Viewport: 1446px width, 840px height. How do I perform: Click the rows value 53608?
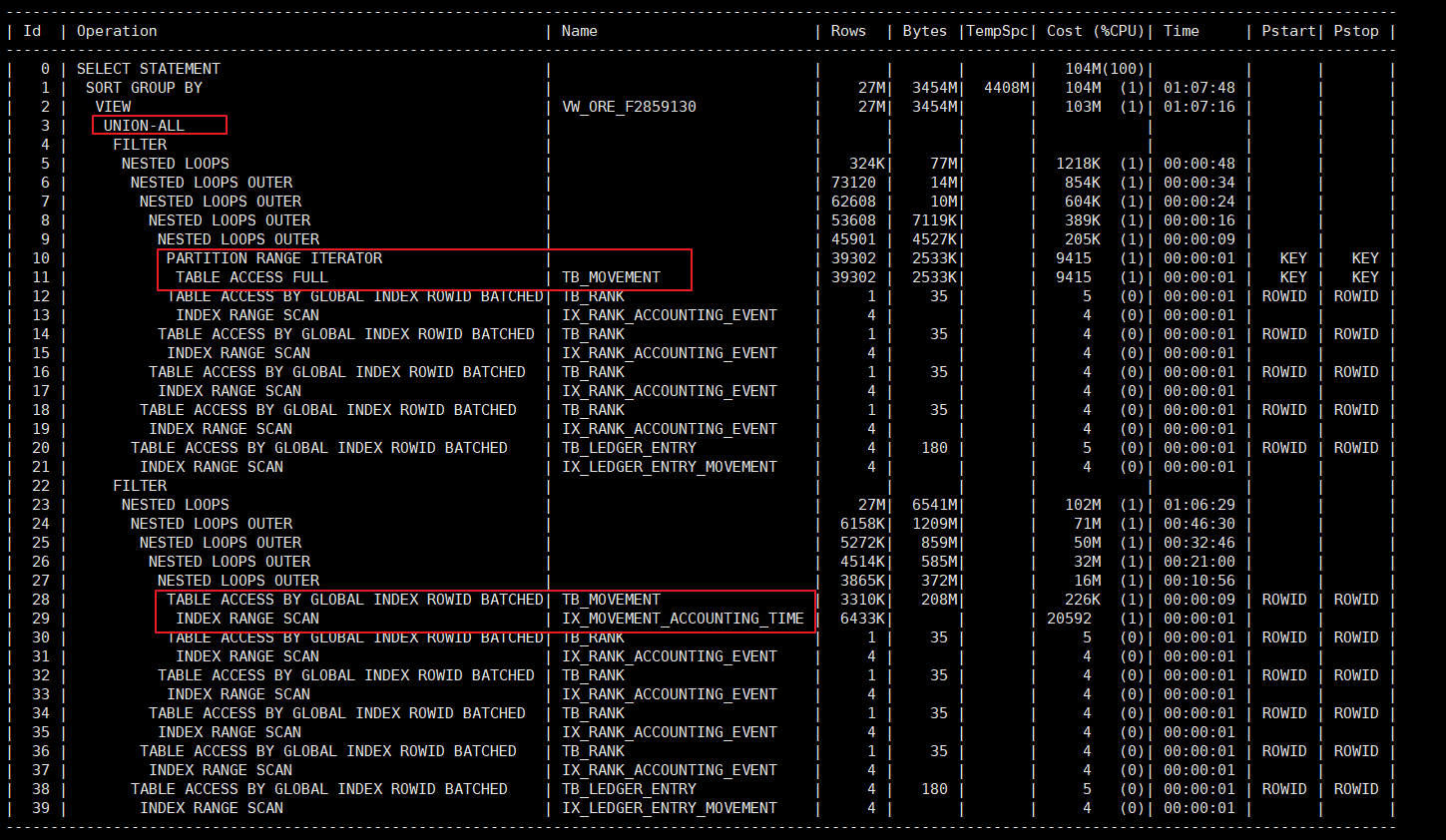tap(853, 220)
